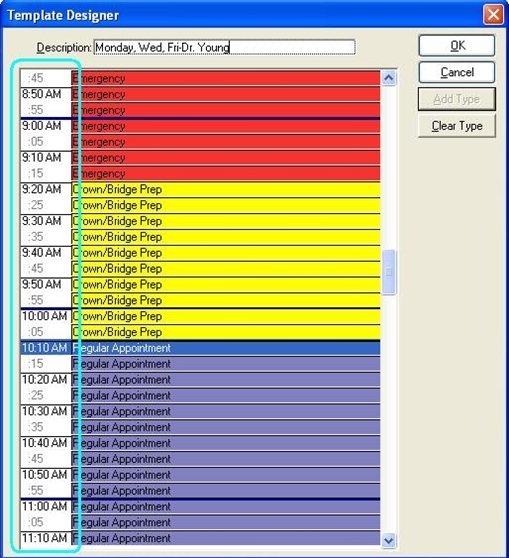Viewport: 509px width, 558px height.
Task: Click the Description text field
Action: pos(225,47)
